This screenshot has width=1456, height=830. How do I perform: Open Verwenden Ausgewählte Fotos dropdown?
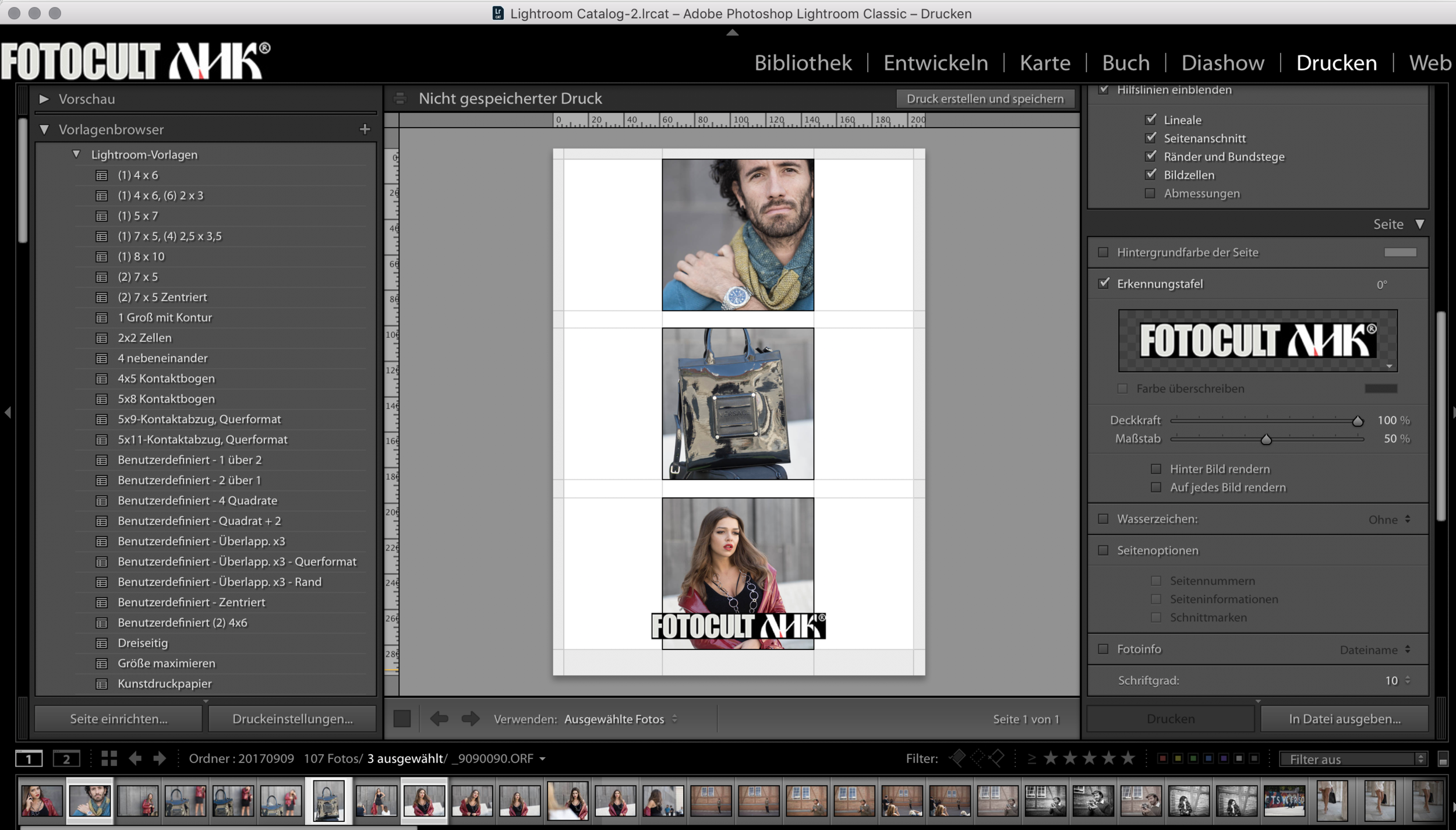pyautogui.click(x=621, y=719)
